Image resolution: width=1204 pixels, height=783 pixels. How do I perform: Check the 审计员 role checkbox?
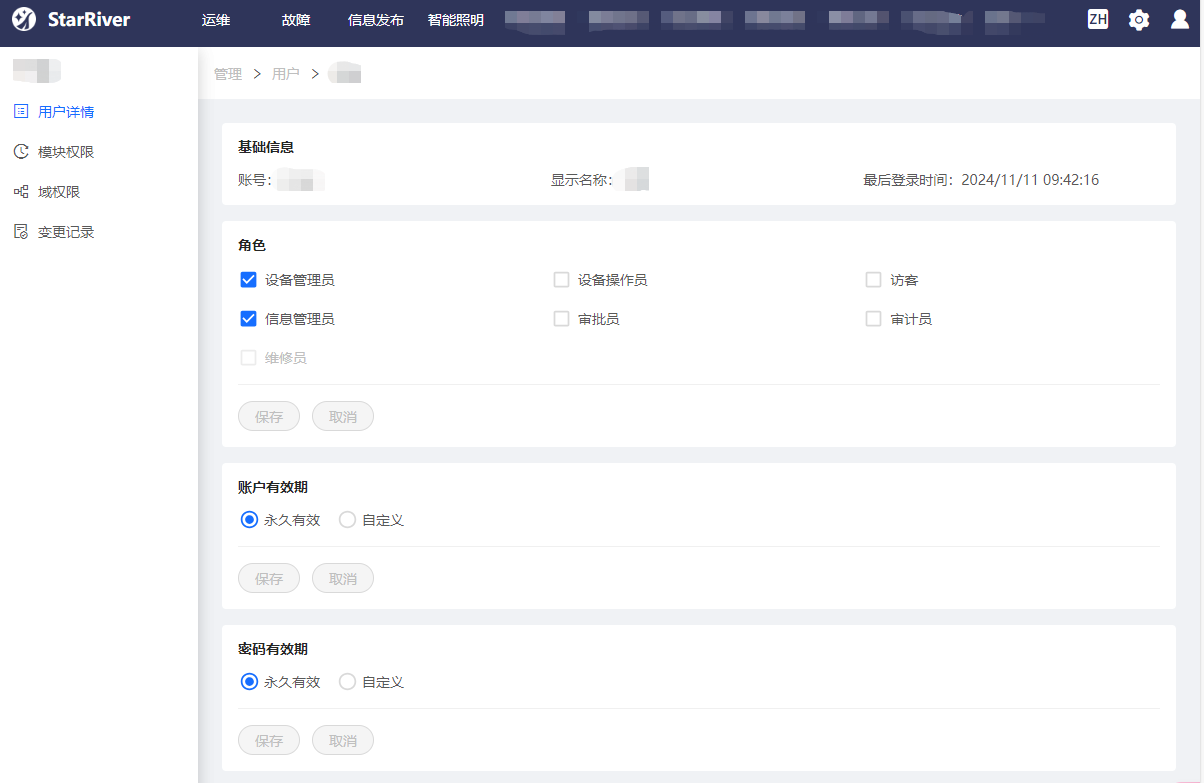click(x=873, y=319)
